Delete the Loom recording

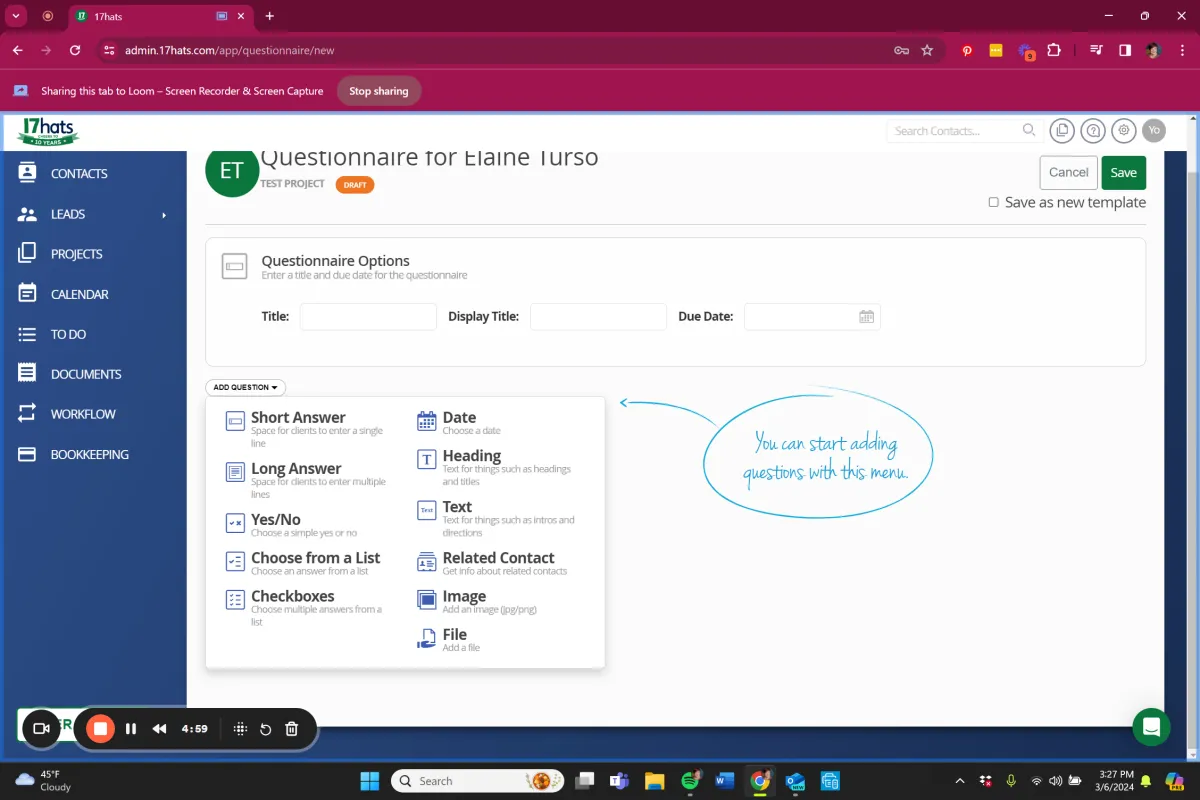(292, 729)
